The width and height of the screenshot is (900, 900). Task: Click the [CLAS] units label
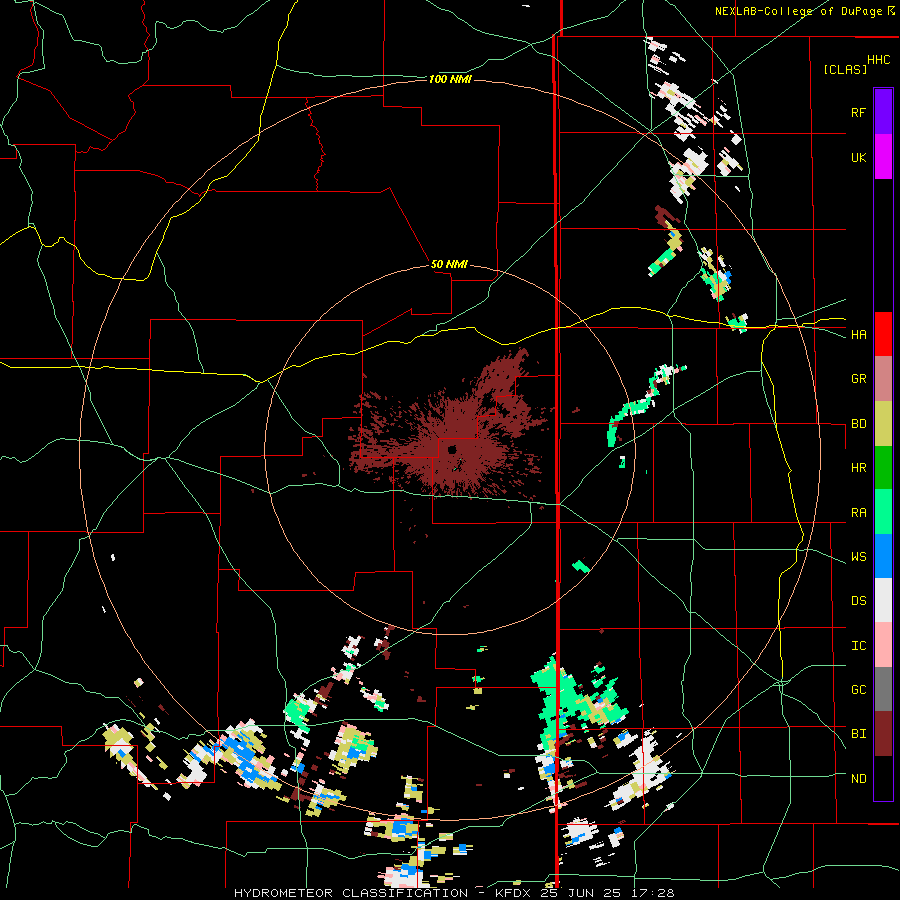point(845,69)
